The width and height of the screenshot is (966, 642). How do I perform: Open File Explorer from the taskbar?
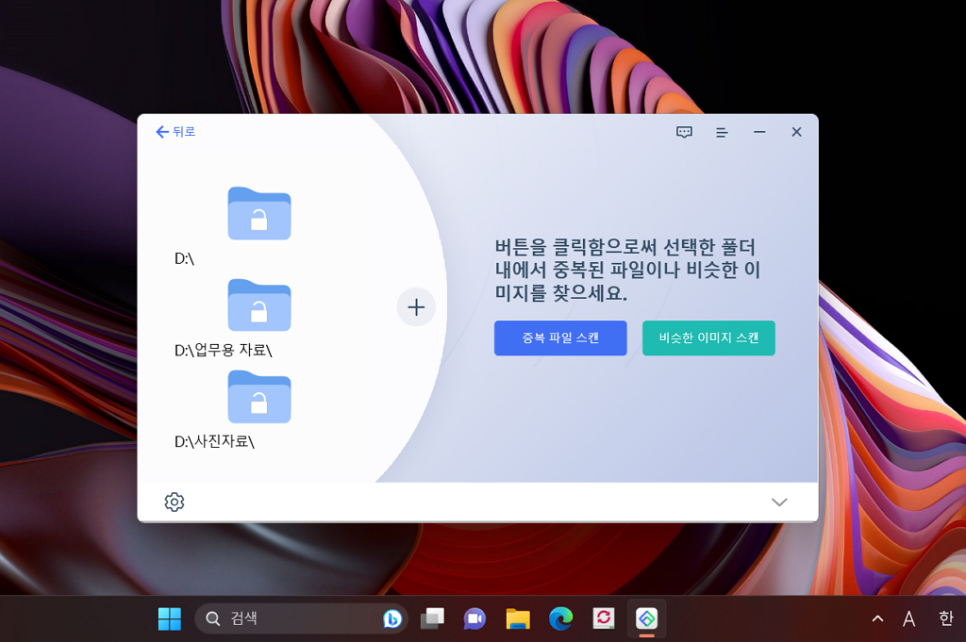click(518, 619)
